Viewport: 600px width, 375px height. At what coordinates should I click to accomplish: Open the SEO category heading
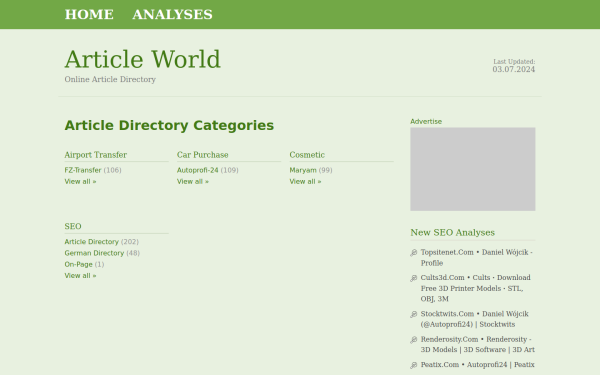(x=73, y=226)
